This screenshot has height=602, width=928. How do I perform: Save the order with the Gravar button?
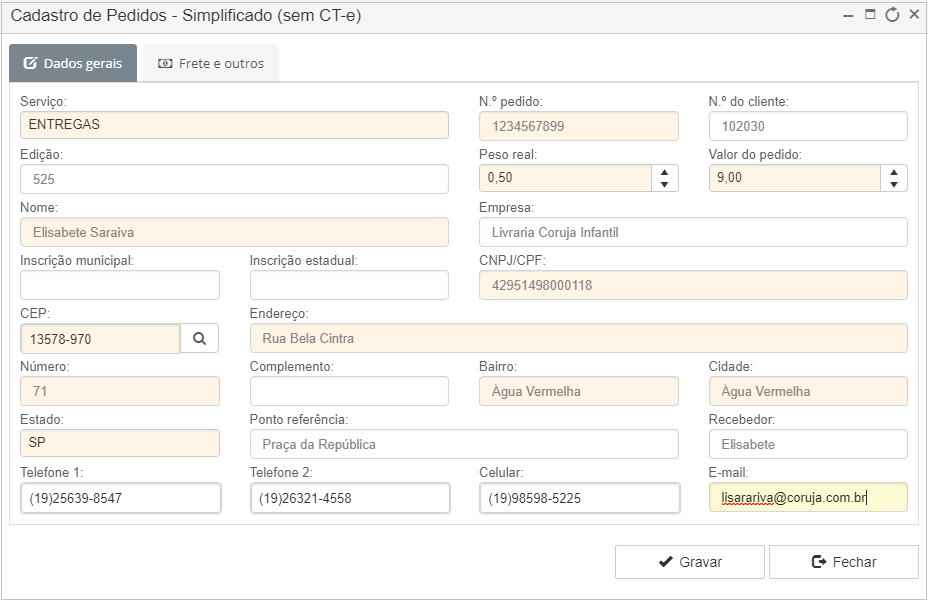coord(689,562)
